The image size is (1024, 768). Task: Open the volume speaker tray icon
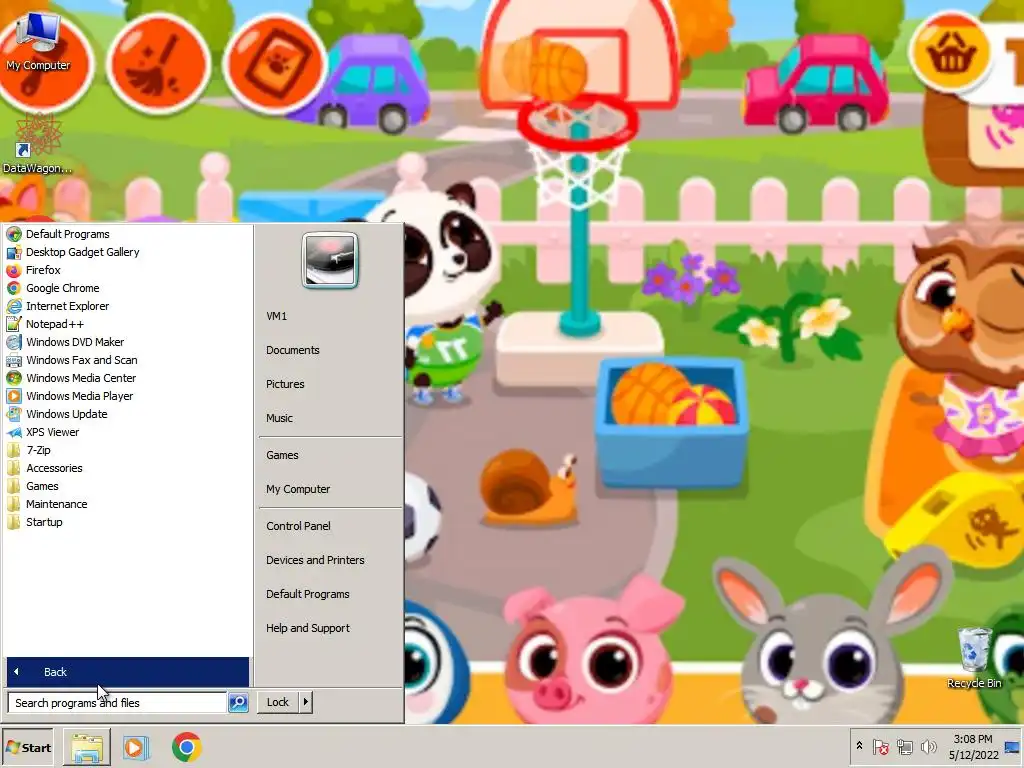(928, 747)
